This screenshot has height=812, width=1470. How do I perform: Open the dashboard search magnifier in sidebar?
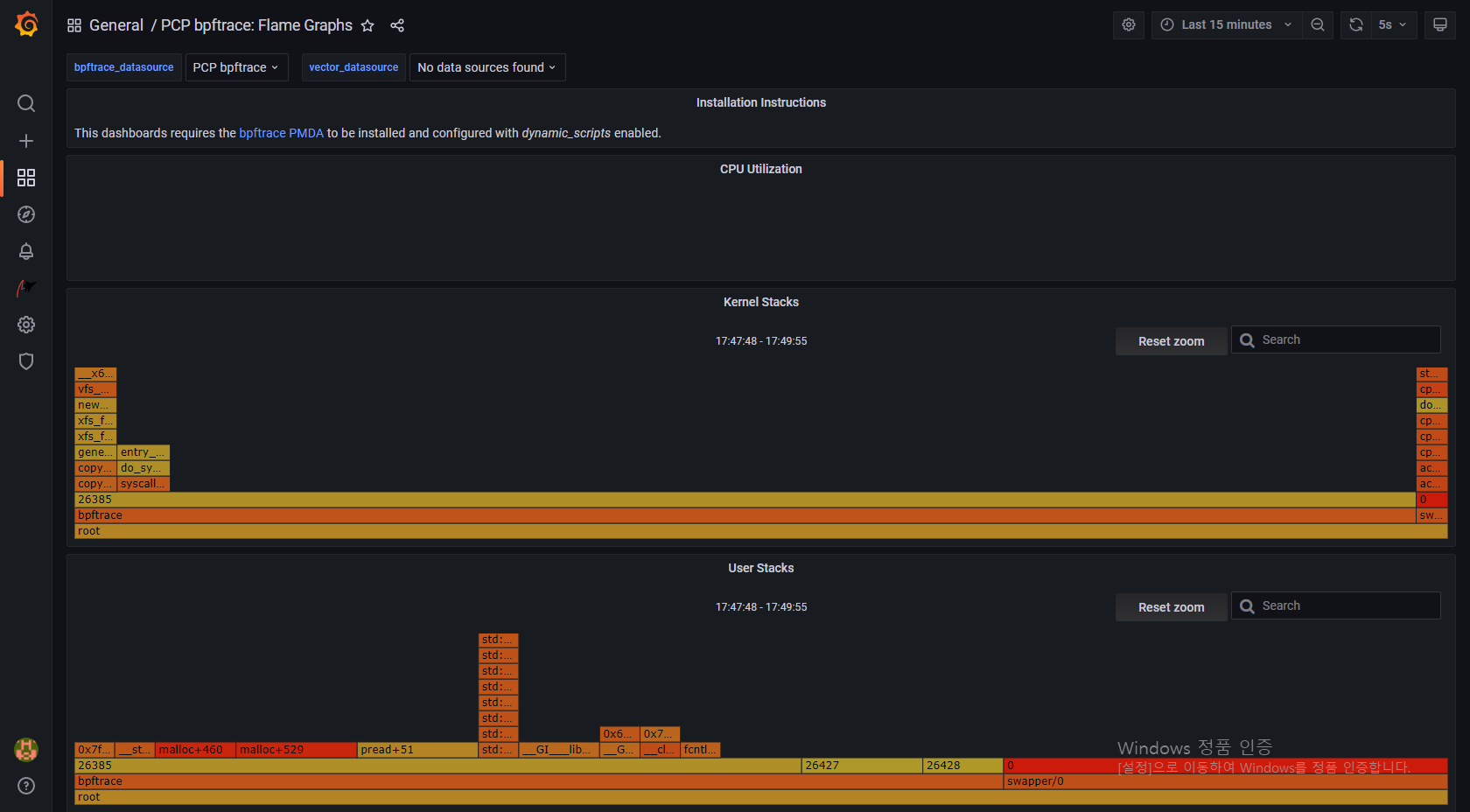26,103
